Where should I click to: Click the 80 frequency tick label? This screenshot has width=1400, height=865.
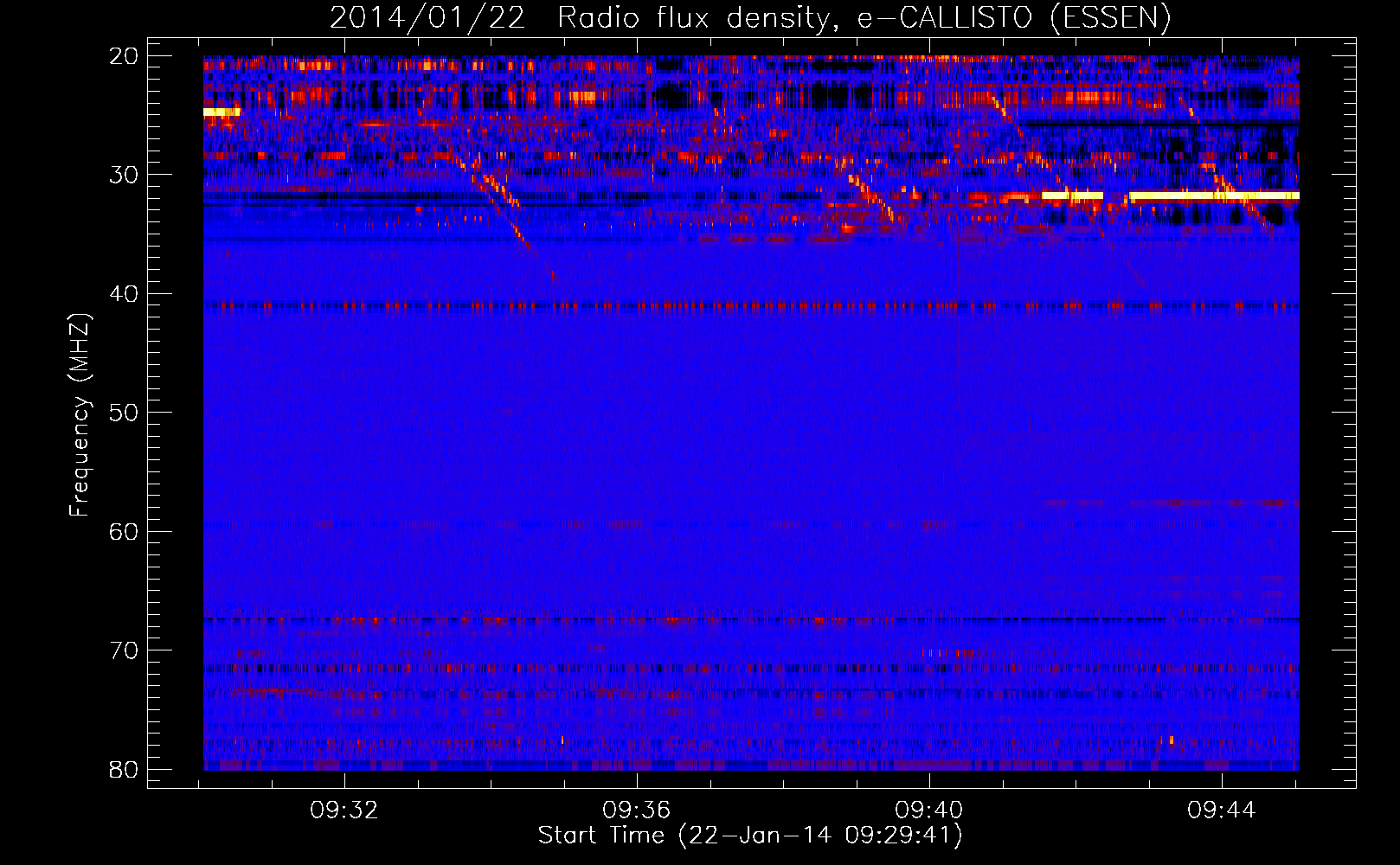tap(124, 769)
